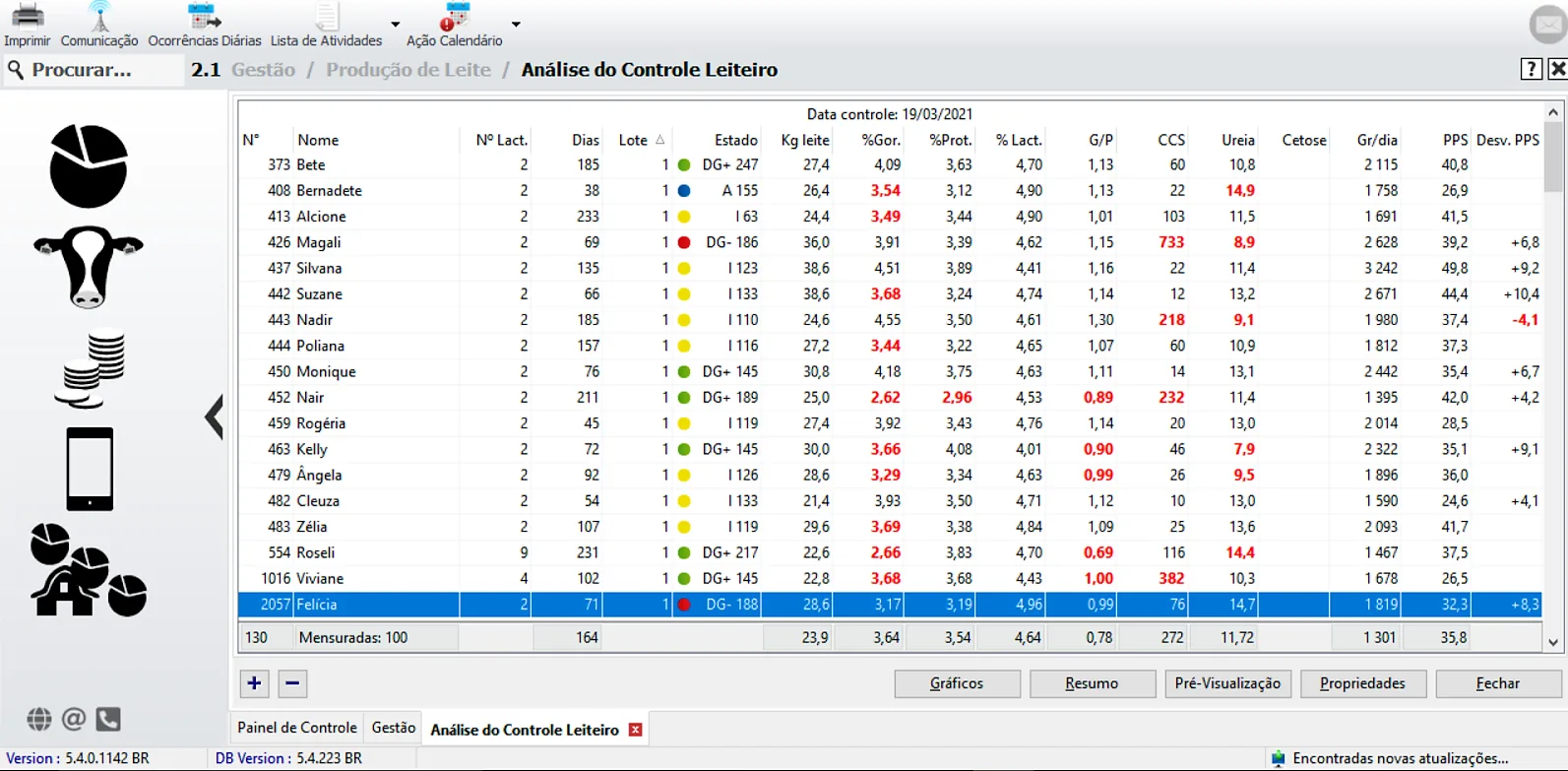Select the row for Bete
This screenshot has width=1568, height=771.
891,164
